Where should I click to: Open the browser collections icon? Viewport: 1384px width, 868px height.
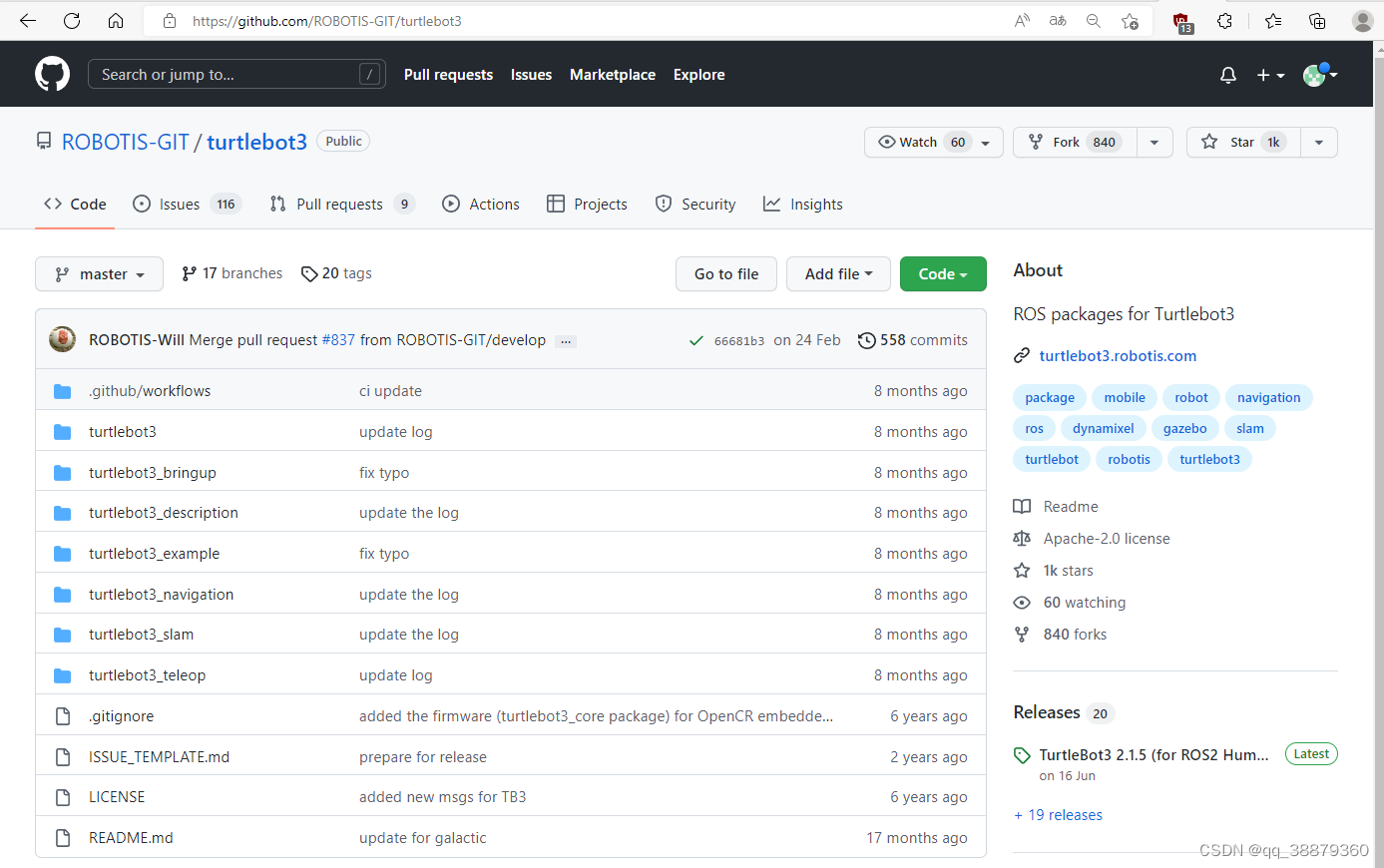pyautogui.click(x=1317, y=21)
